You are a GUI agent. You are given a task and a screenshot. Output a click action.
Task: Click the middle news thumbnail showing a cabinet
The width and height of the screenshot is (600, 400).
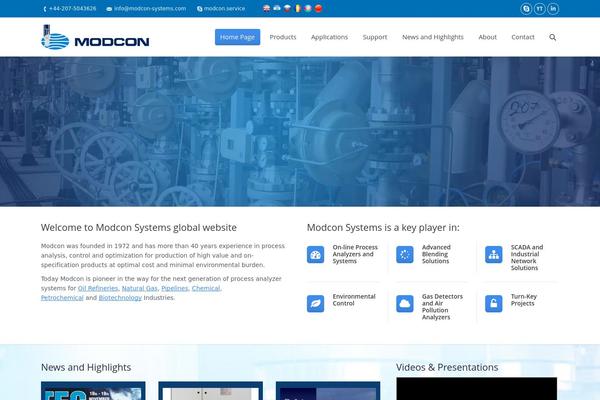(210, 391)
